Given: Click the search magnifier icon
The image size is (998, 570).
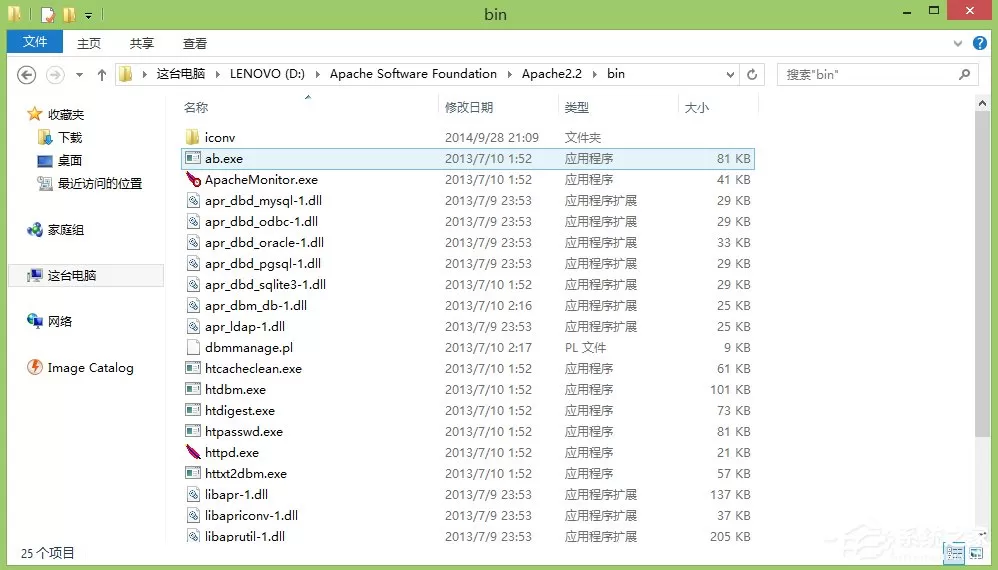Looking at the screenshot, I should [x=965, y=74].
